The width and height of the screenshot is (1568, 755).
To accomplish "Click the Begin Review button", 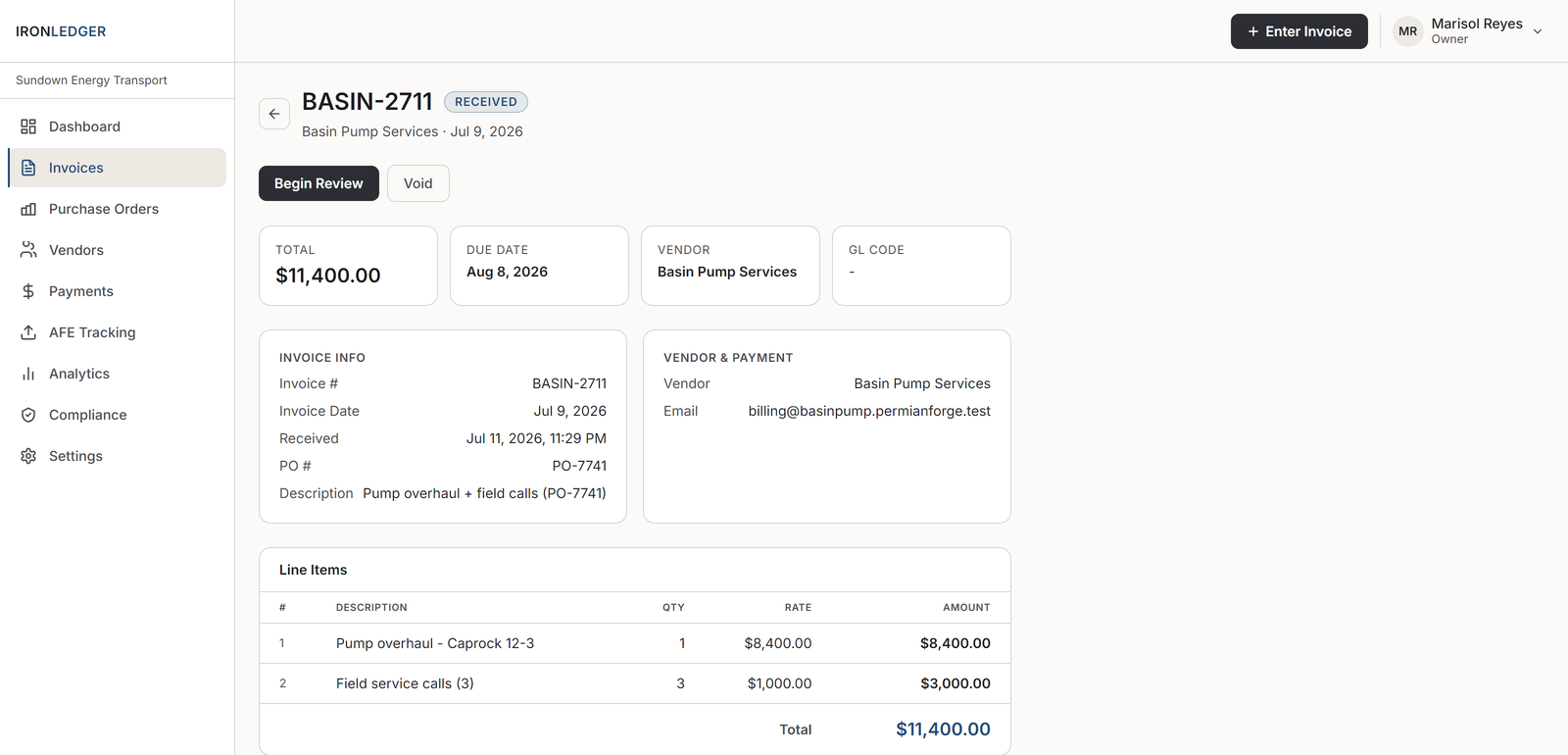I will tap(318, 183).
